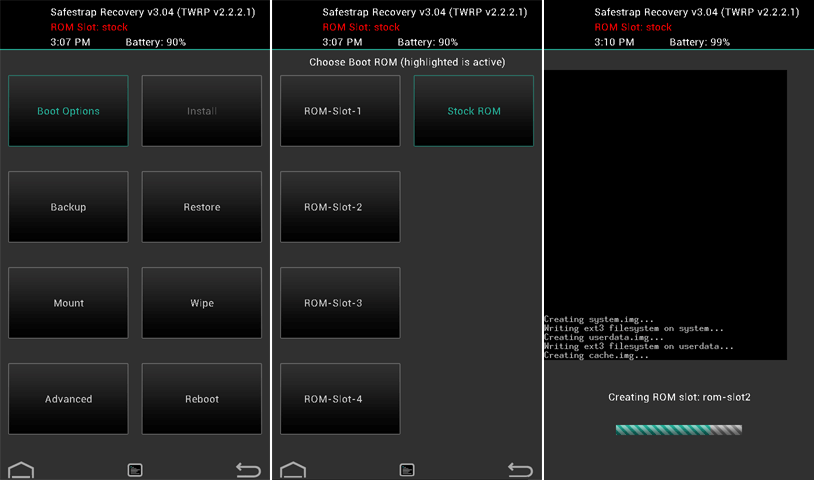Click '3:10 PM' time text
Viewport: 815px width, 480px height.
614,42
